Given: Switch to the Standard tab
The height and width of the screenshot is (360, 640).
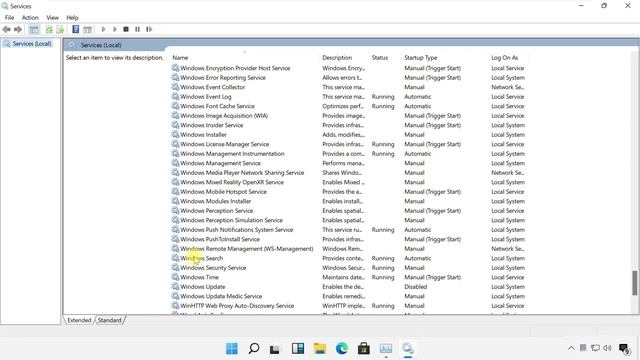Looking at the screenshot, I should pyautogui.click(x=109, y=320).
